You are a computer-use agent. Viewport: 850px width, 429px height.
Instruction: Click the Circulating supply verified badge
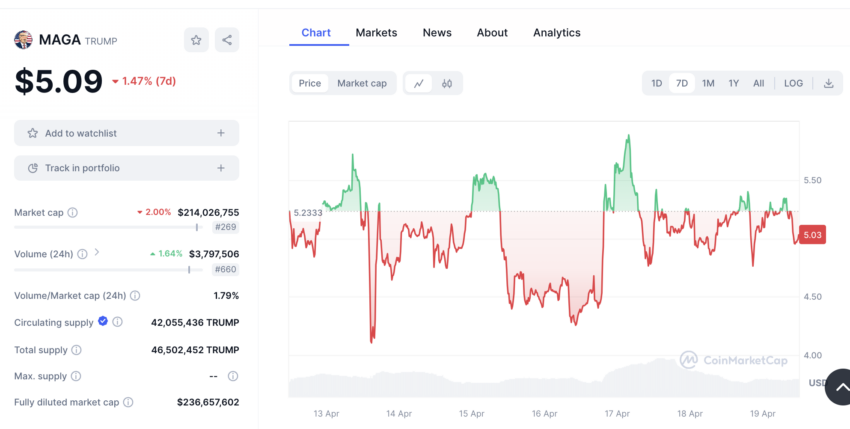(x=102, y=321)
